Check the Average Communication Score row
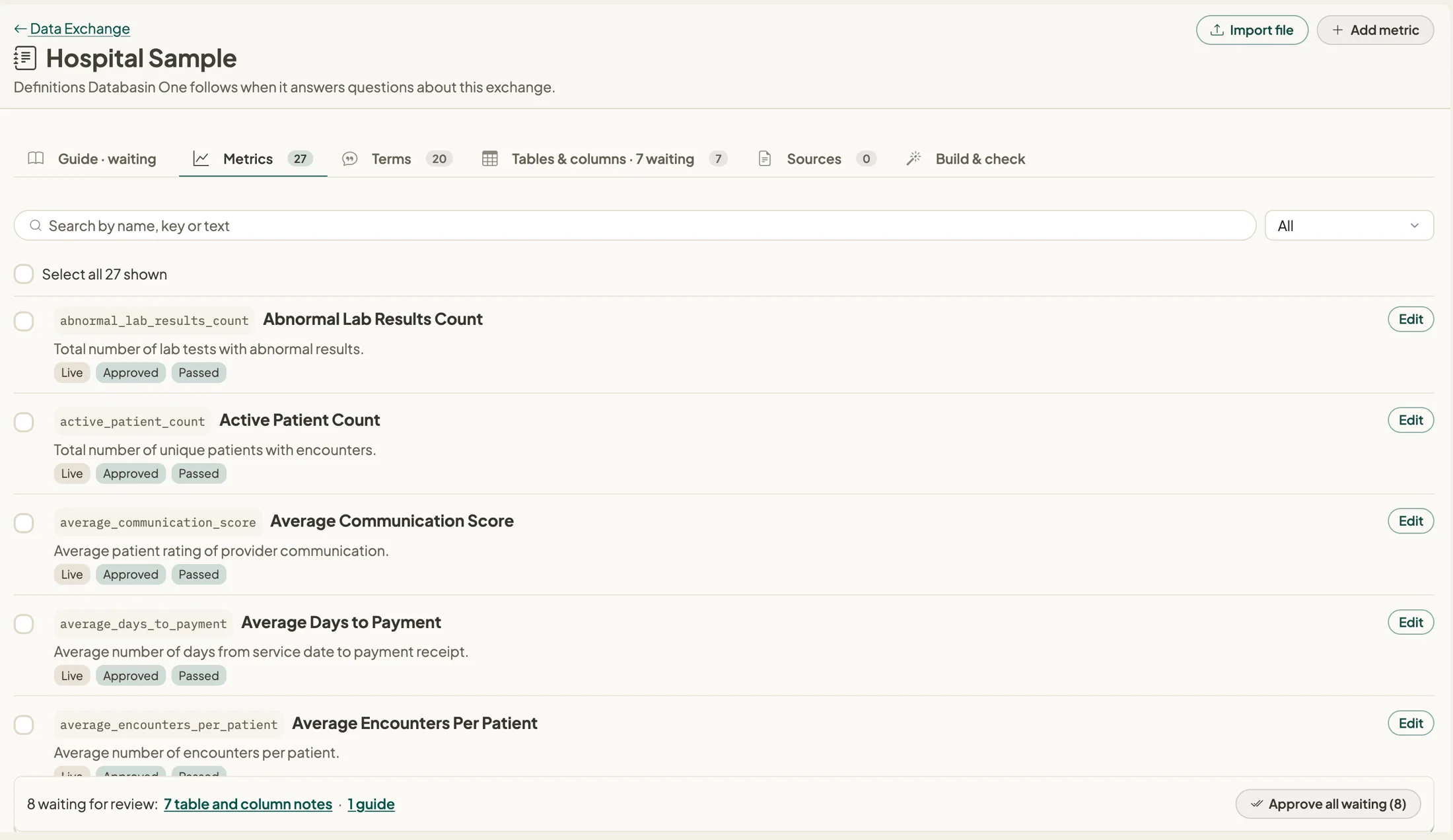Image resolution: width=1453 pixels, height=840 pixels. [24, 523]
